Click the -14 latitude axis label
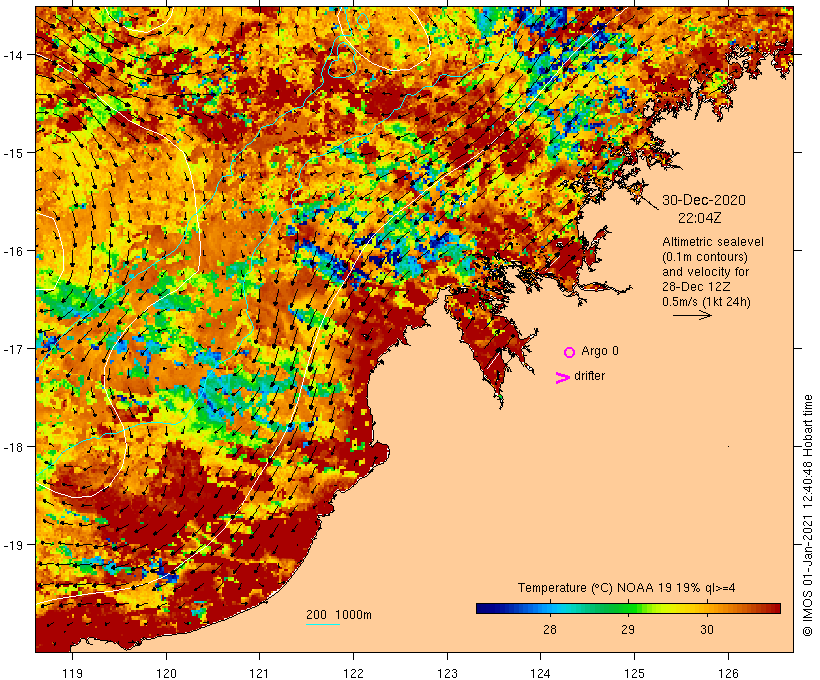The height and width of the screenshot is (680, 820). click(13, 55)
